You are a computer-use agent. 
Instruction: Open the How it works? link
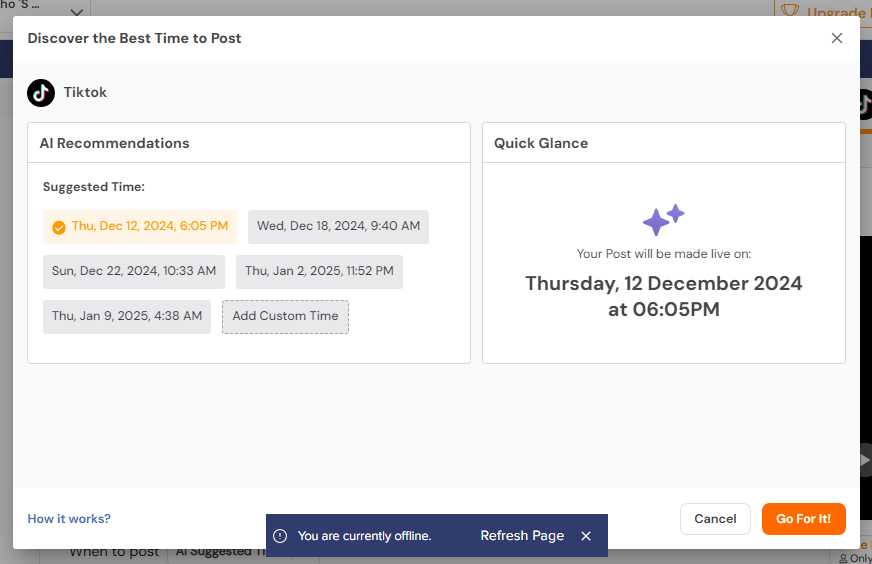pyautogui.click(x=69, y=518)
